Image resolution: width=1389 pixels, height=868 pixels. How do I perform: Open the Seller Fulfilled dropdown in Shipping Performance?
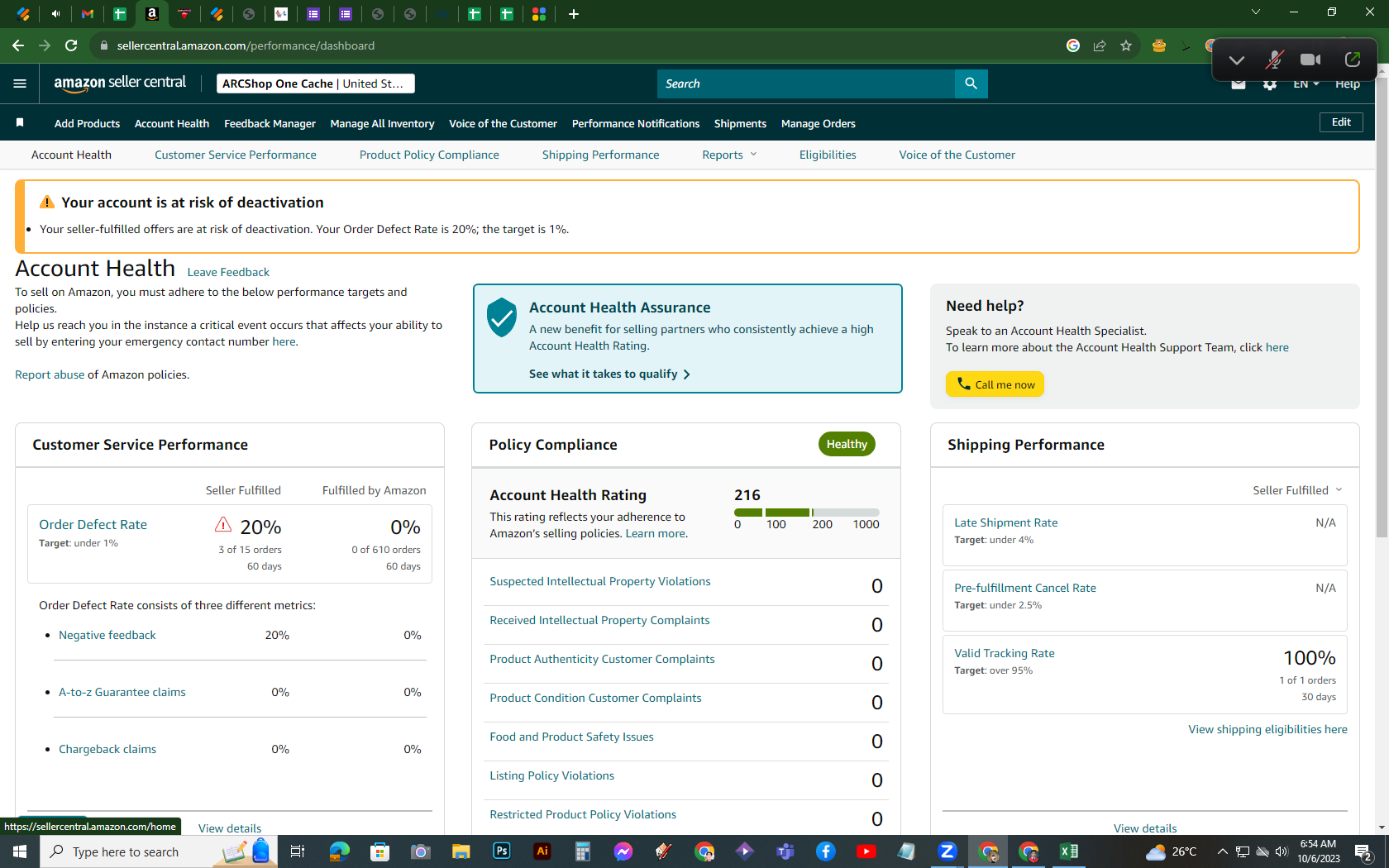pos(1297,490)
